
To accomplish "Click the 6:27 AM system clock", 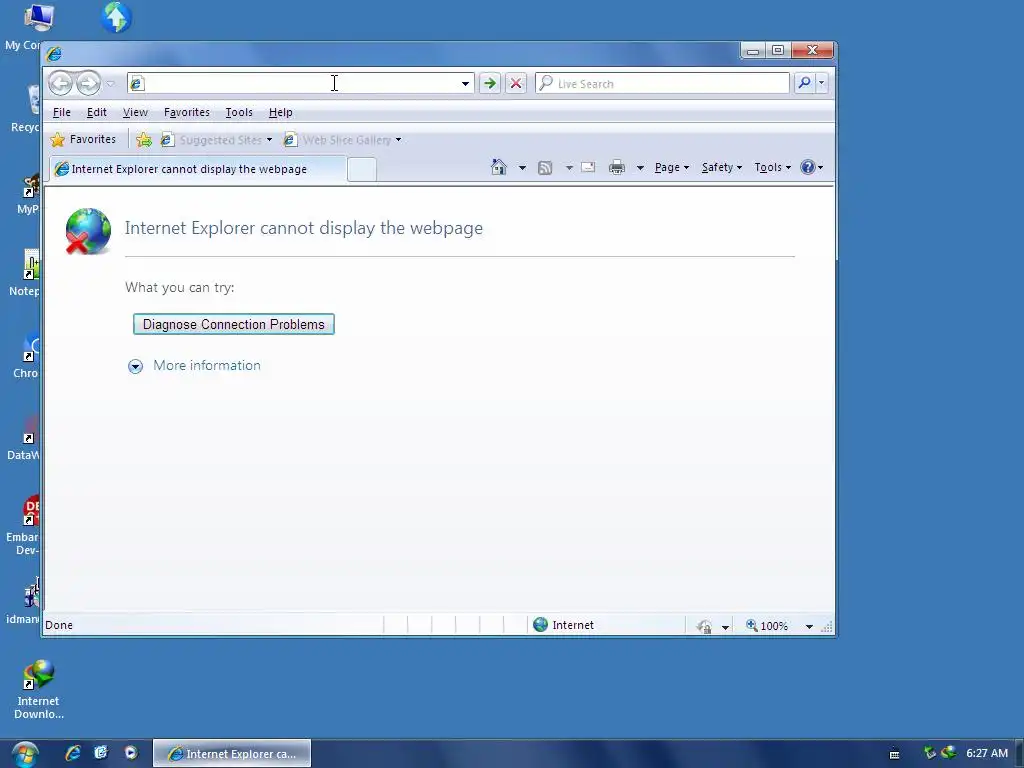I will 987,753.
